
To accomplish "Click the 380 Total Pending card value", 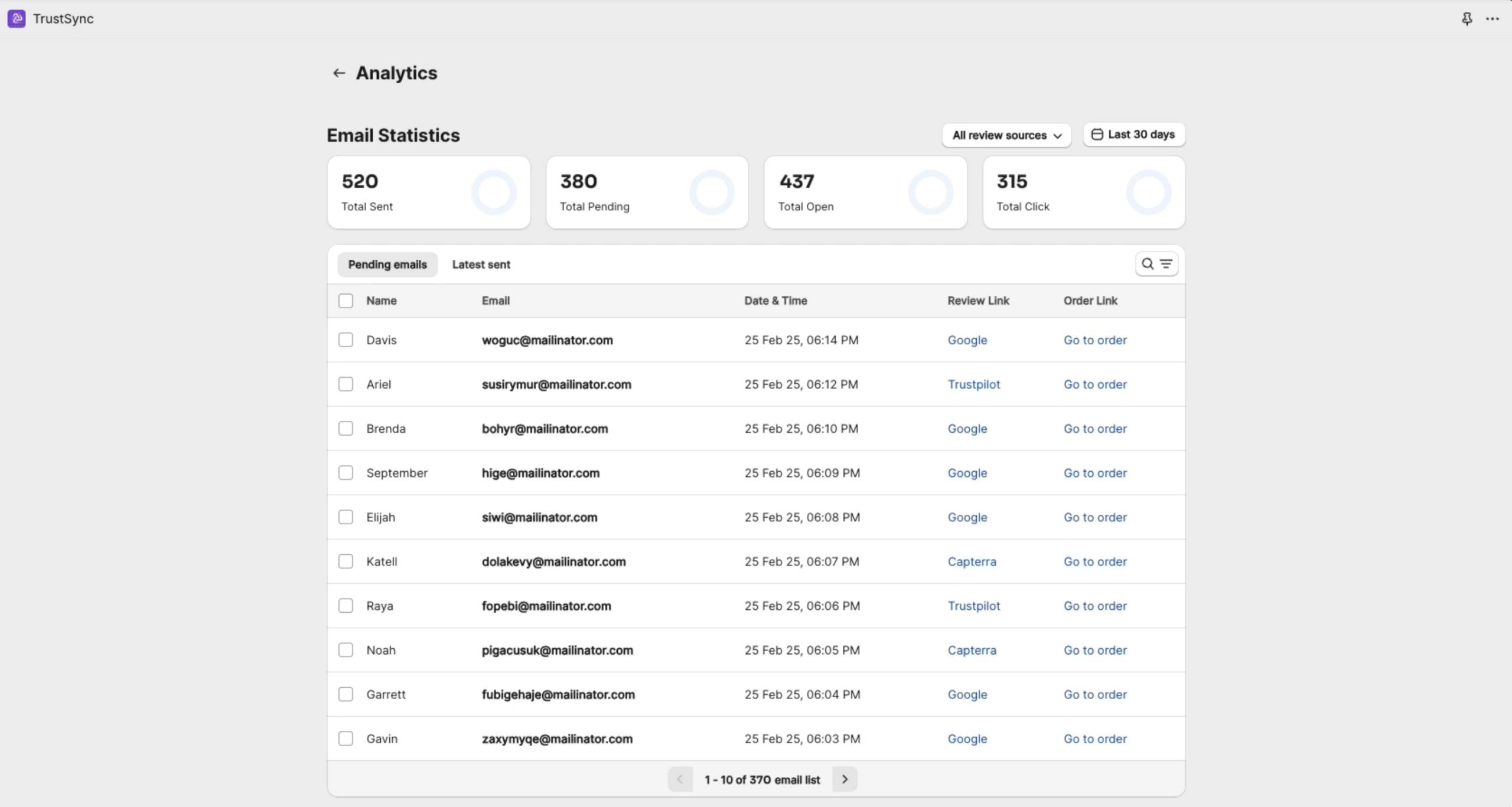I will coord(578,181).
